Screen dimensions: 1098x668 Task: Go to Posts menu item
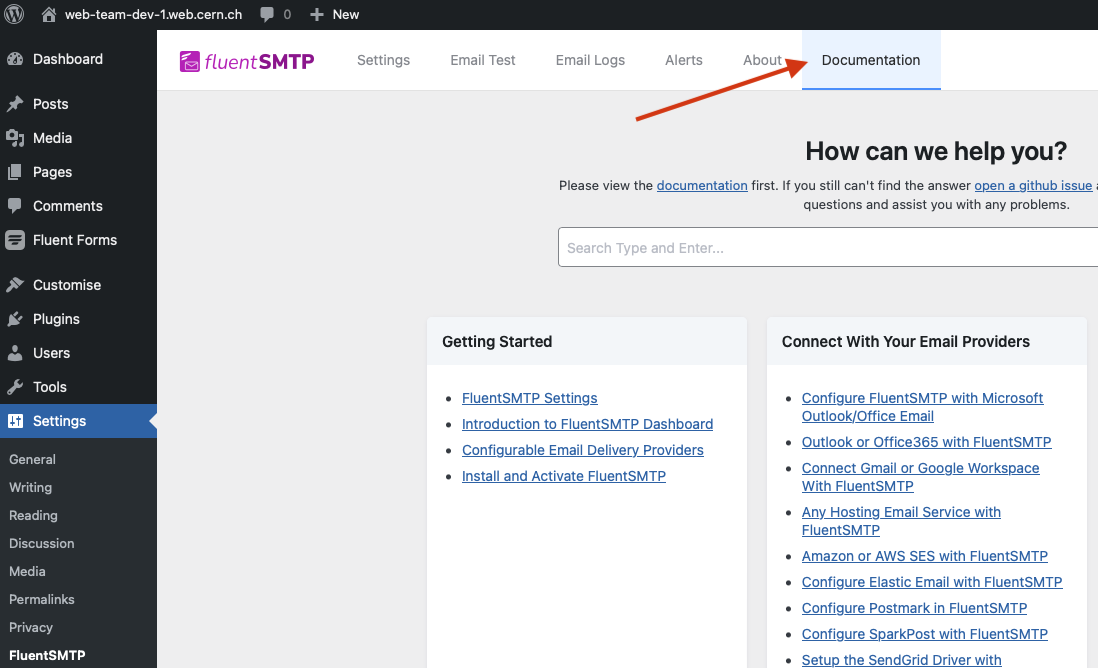point(50,104)
